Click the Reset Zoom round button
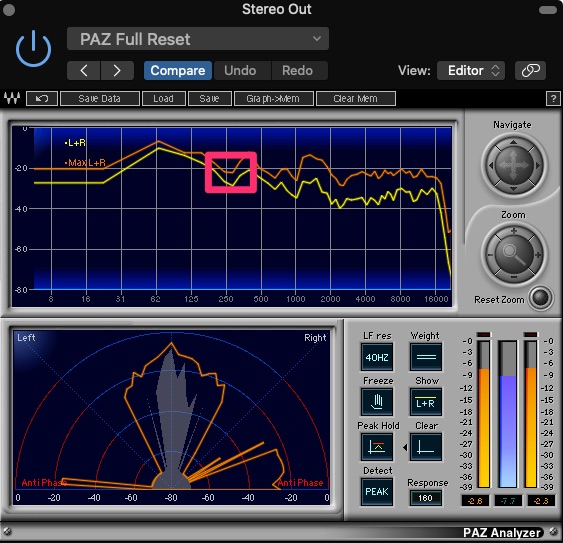This screenshot has width=563, height=543. (x=541, y=297)
